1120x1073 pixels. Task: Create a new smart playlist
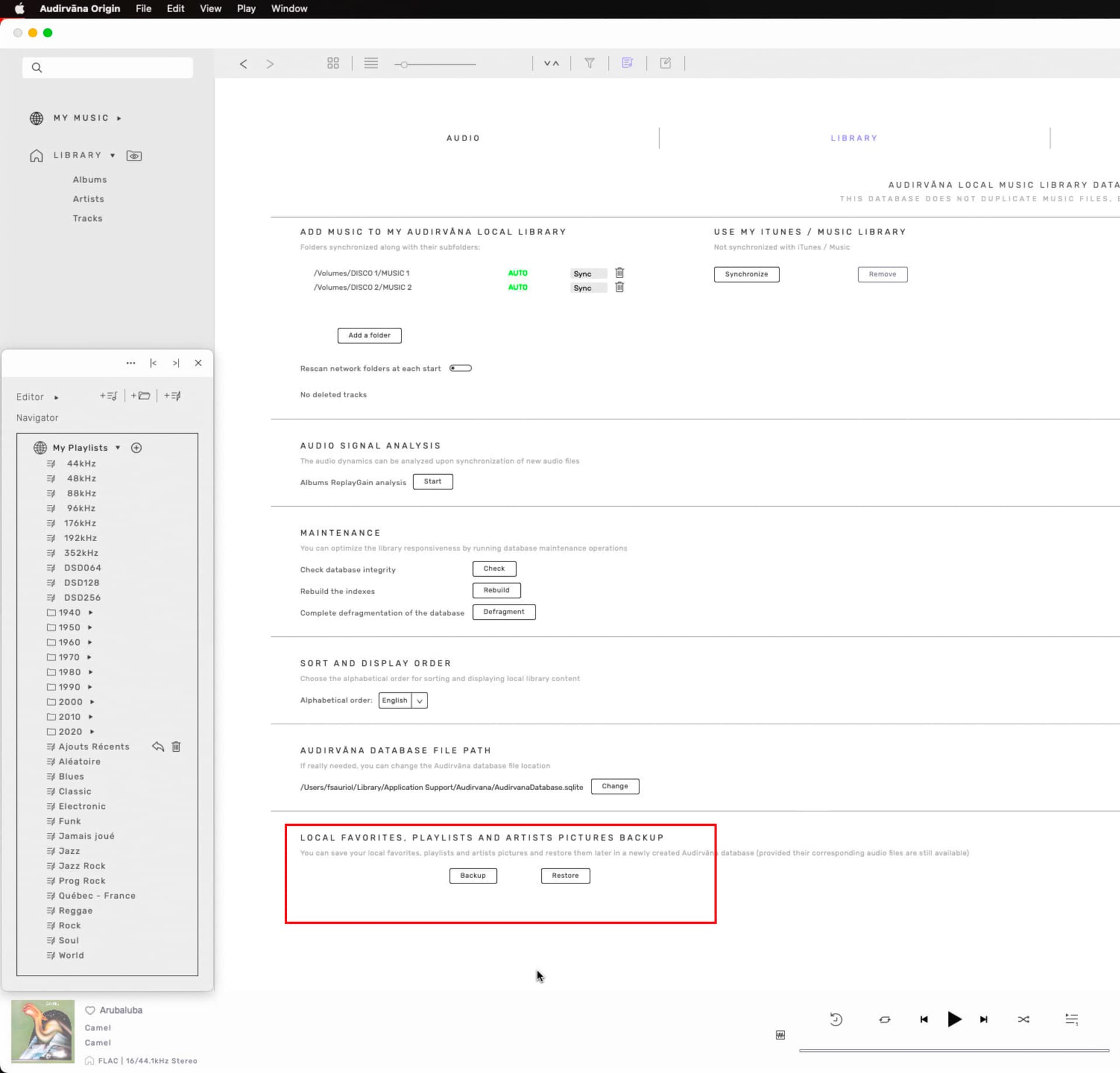[x=172, y=396]
